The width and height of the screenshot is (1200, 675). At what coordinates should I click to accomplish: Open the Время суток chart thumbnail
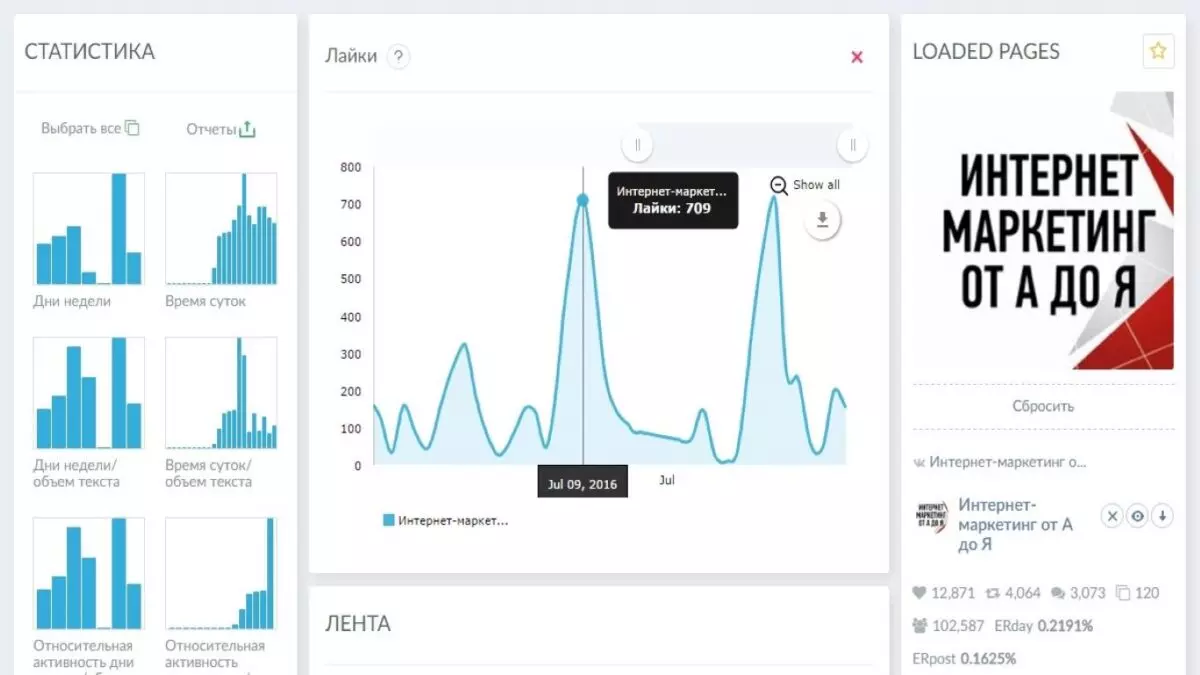click(x=221, y=229)
